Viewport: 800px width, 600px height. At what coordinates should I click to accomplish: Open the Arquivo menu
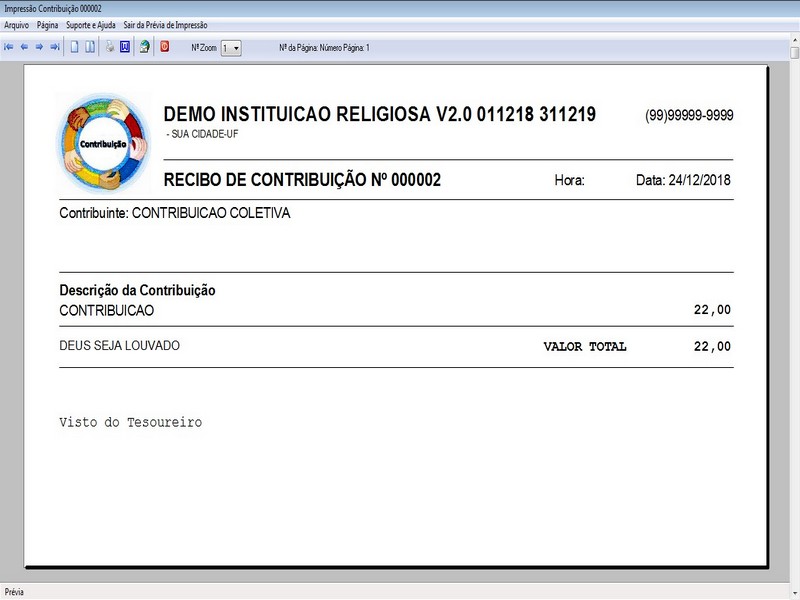[x=16, y=25]
